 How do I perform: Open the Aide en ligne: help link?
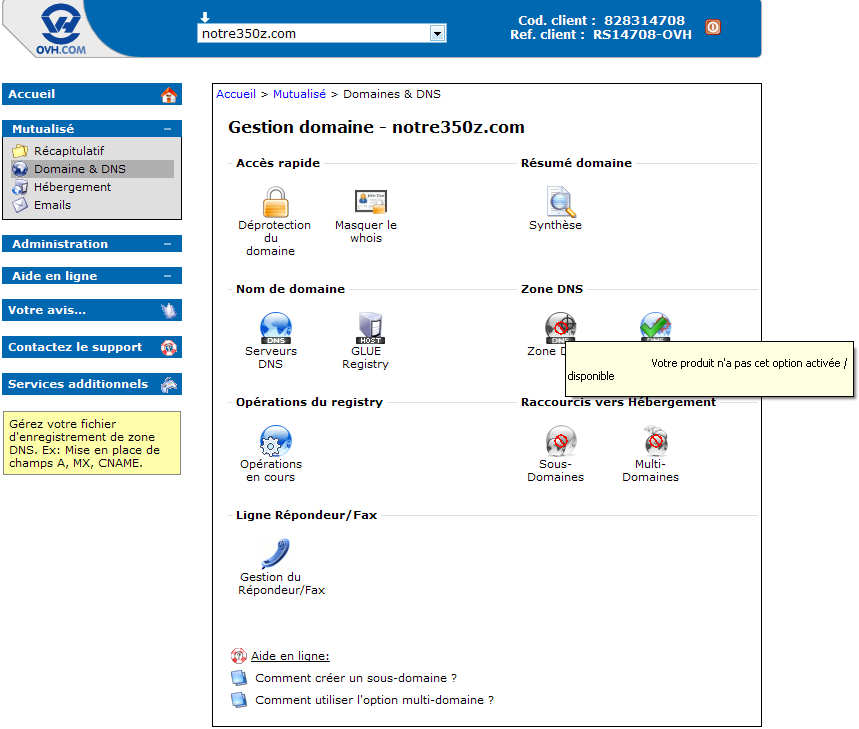[290, 656]
